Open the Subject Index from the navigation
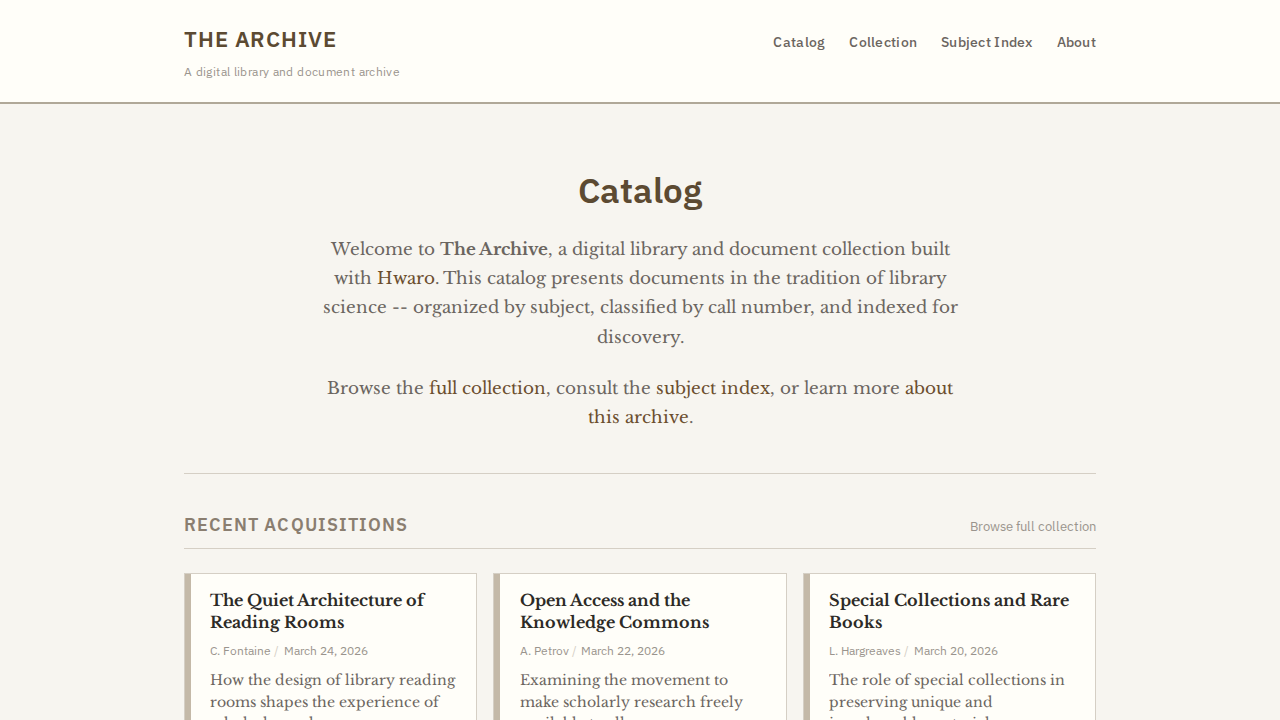The width and height of the screenshot is (1280, 720). point(986,42)
